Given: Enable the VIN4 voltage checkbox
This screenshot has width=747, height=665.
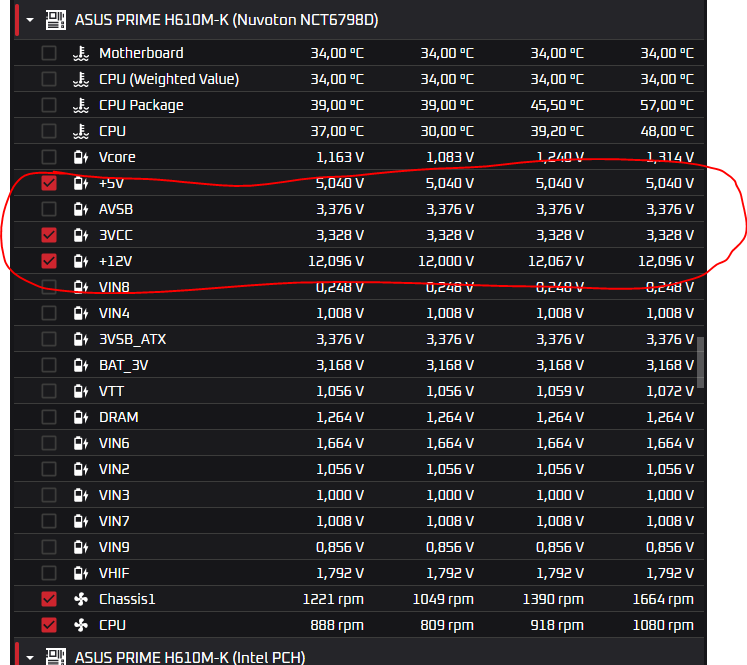Looking at the screenshot, I should click(49, 313).
